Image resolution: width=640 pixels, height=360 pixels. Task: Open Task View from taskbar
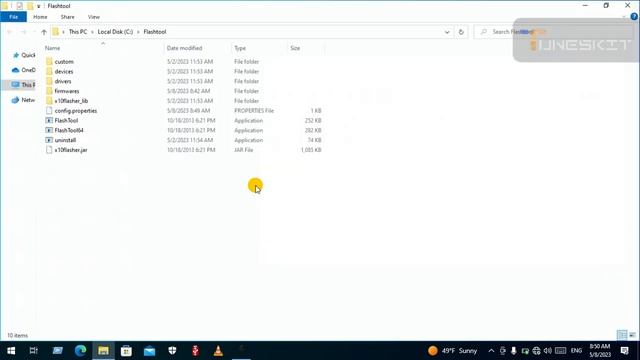[x=34, y=351]
